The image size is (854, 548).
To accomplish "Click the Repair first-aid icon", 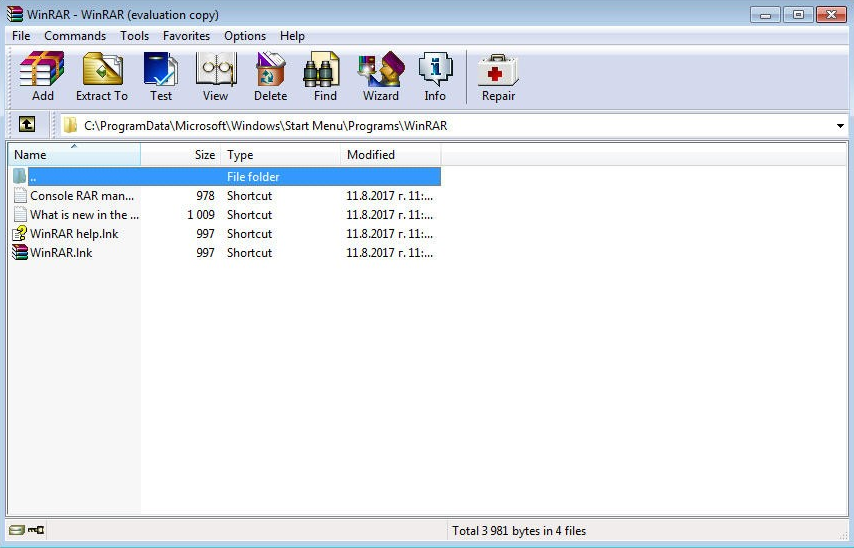I will pos(498,70).
